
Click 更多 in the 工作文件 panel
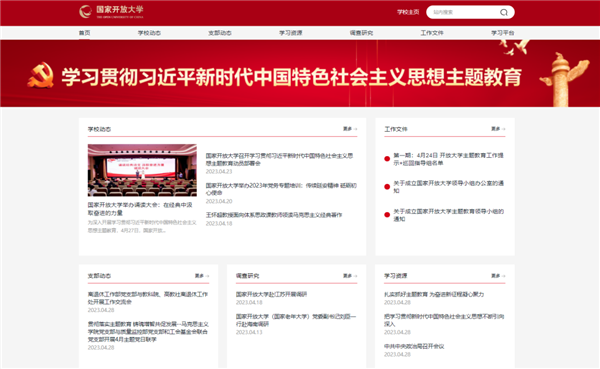point(498,129)
